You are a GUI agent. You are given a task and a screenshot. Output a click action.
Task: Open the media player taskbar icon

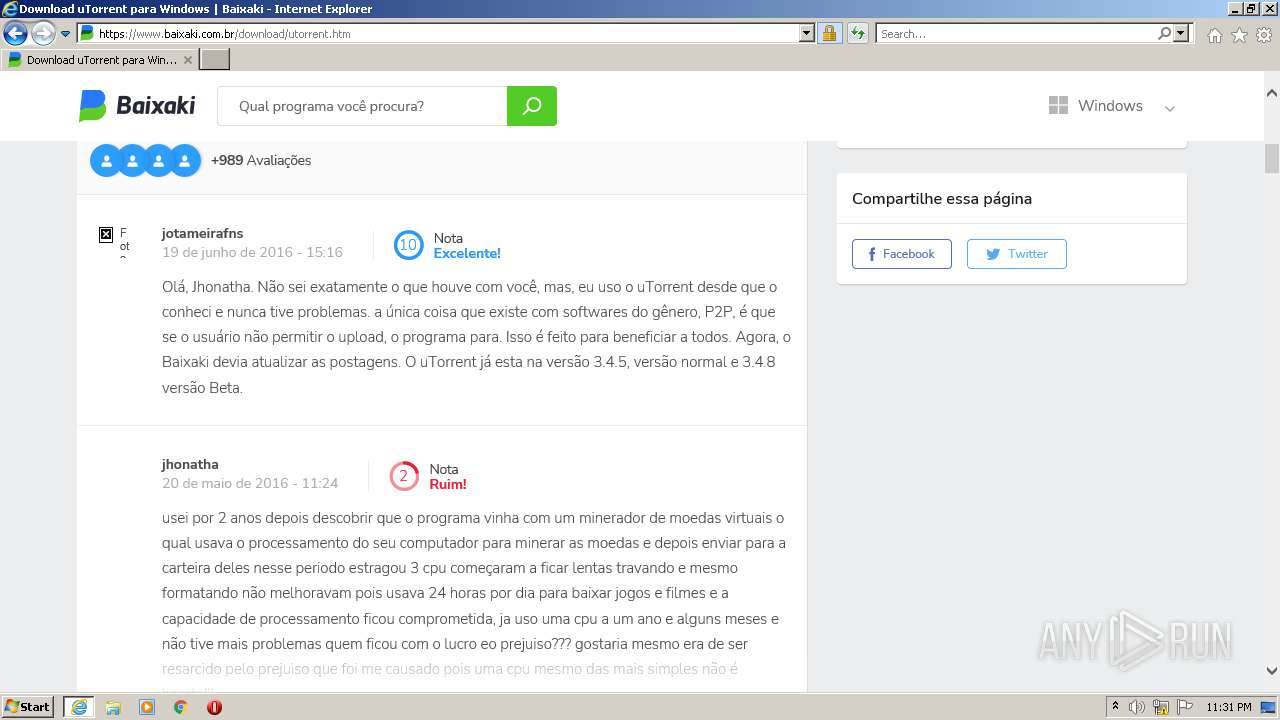147,707
